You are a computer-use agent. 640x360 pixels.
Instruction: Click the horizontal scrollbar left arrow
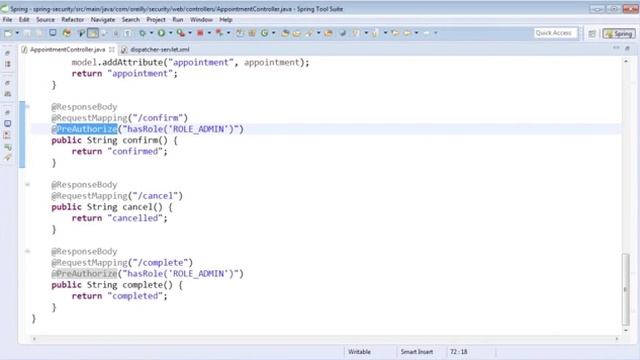pos(34,339)
